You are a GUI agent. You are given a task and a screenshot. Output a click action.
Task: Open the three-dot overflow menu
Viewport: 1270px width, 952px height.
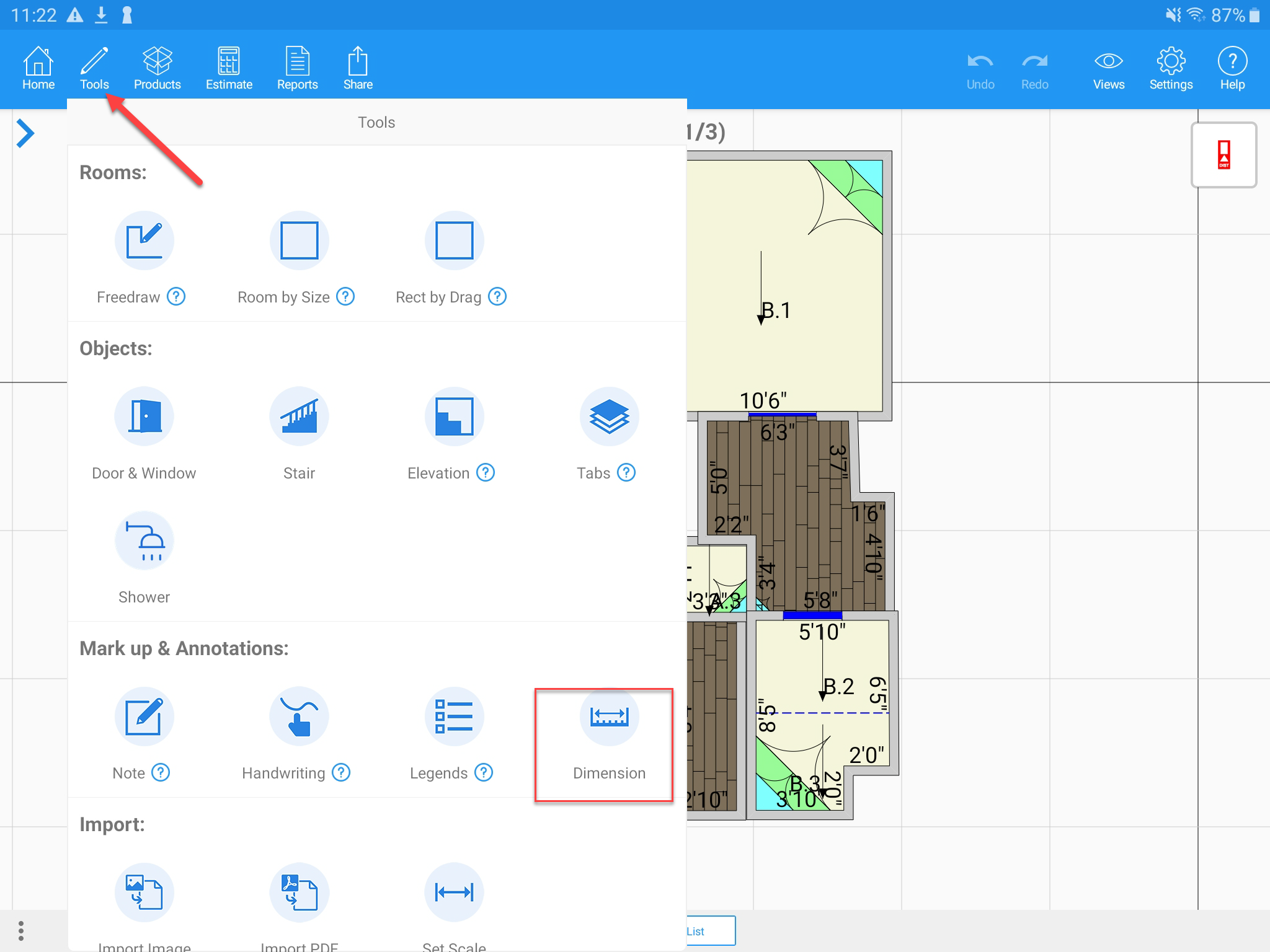(x=21, y=930)
